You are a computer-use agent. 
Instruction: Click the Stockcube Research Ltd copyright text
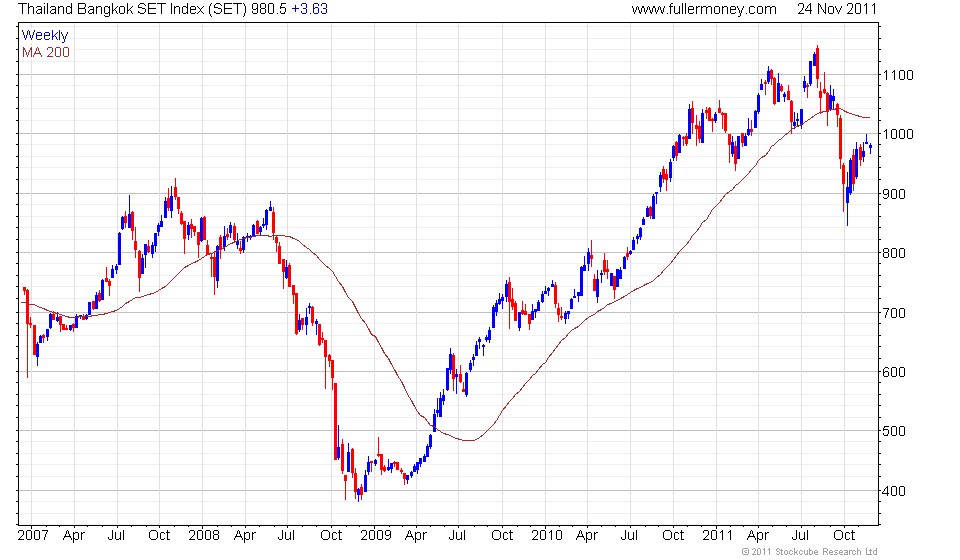tap(809, 552)
